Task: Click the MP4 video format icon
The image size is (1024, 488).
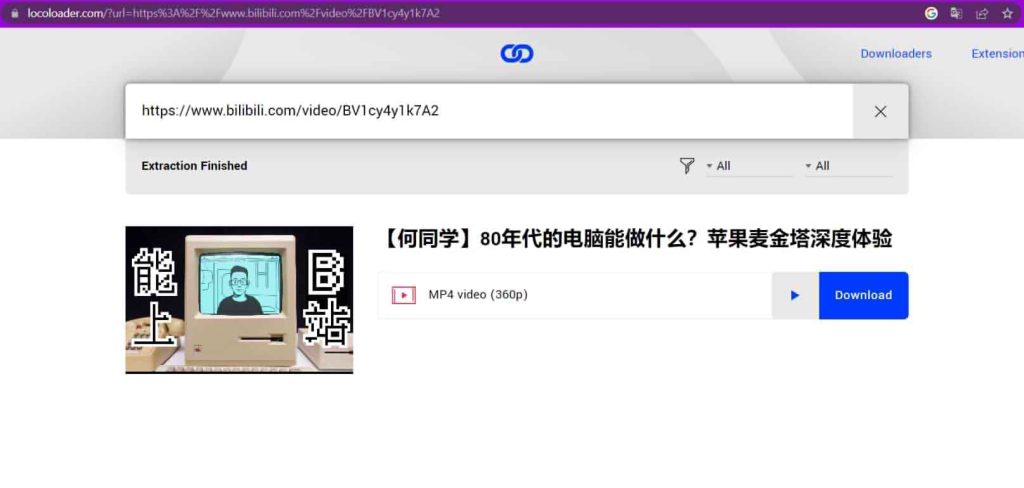Action: (x=403, y=295)
